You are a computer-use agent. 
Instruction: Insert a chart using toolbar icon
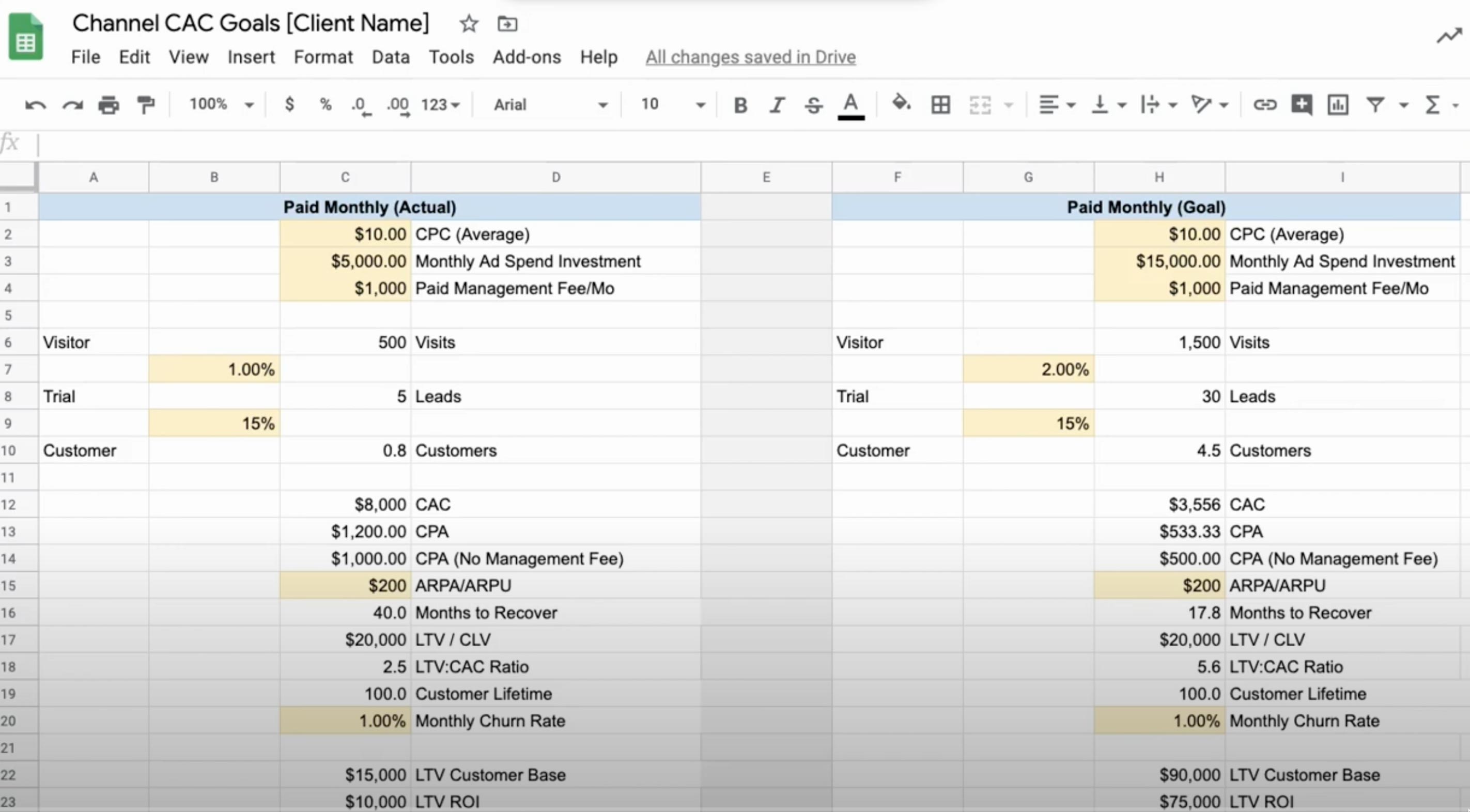click(1338, 105)
